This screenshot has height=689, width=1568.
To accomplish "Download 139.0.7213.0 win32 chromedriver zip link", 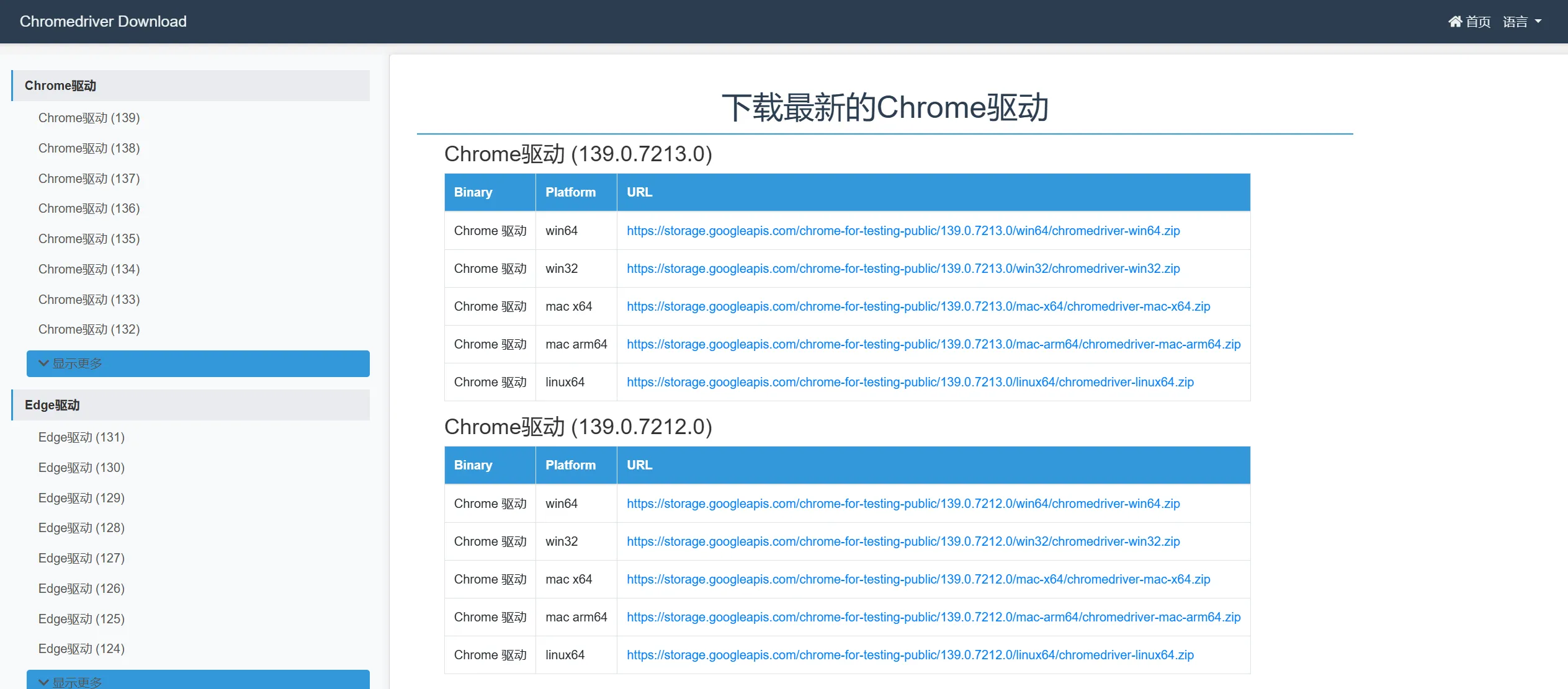I will click(x=903, y=269).
